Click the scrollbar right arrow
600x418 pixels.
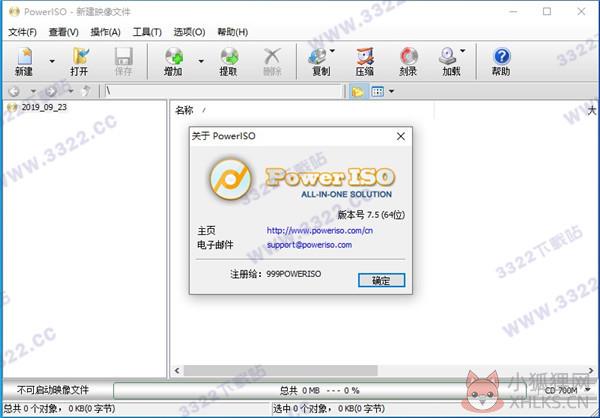tap(591, 371)
